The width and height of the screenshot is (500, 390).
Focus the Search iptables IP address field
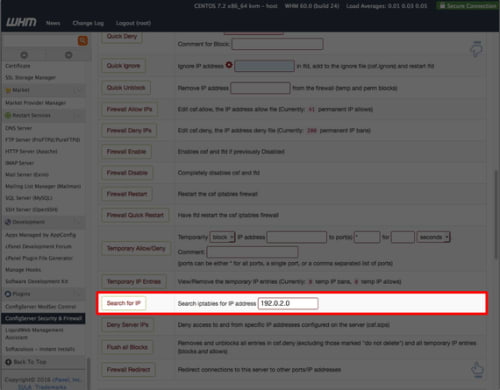[288, 303]
